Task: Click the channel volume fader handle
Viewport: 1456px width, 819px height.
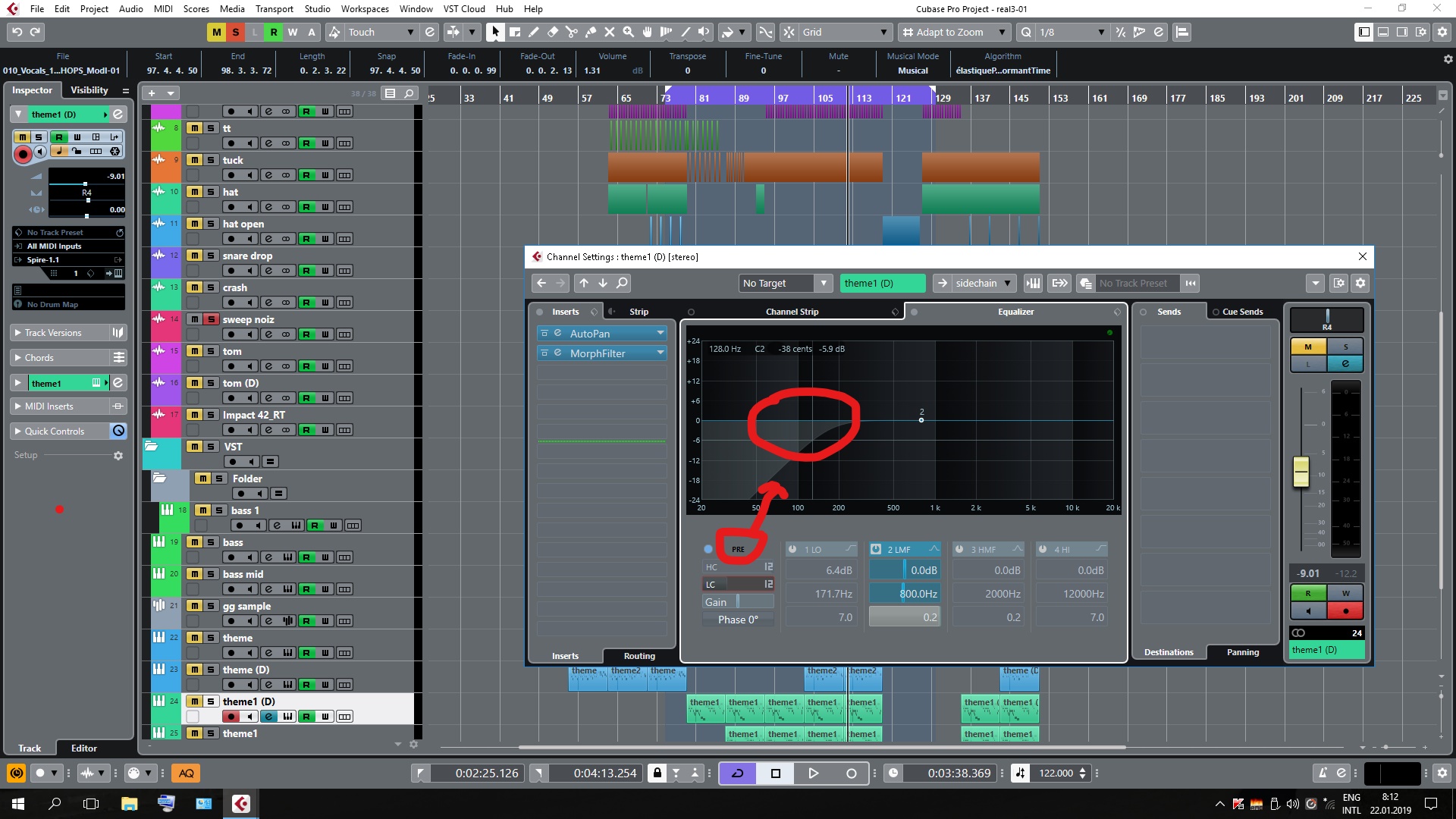Action: click(x=1301, y=472)
